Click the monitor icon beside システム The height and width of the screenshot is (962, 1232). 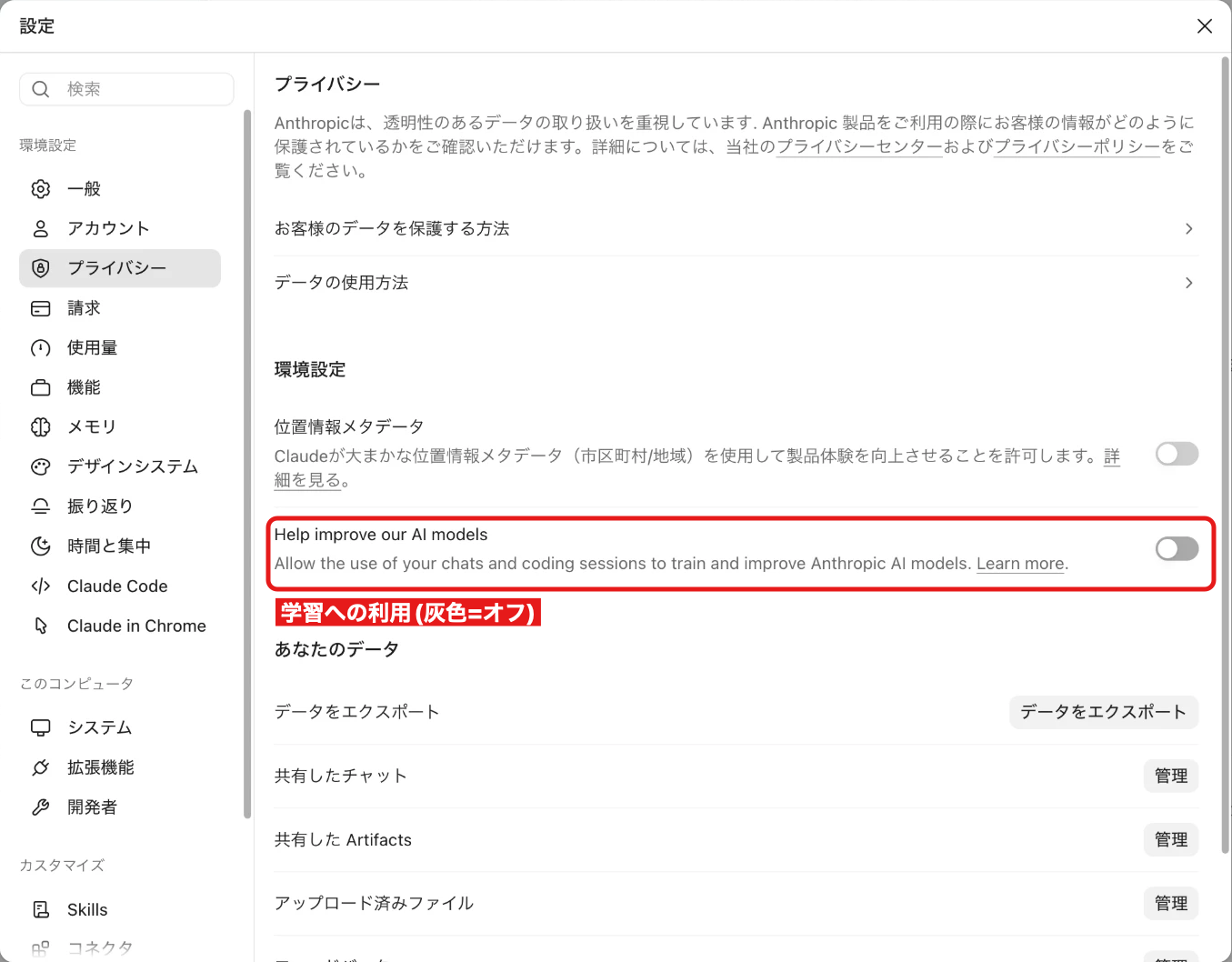coord(41,727)
